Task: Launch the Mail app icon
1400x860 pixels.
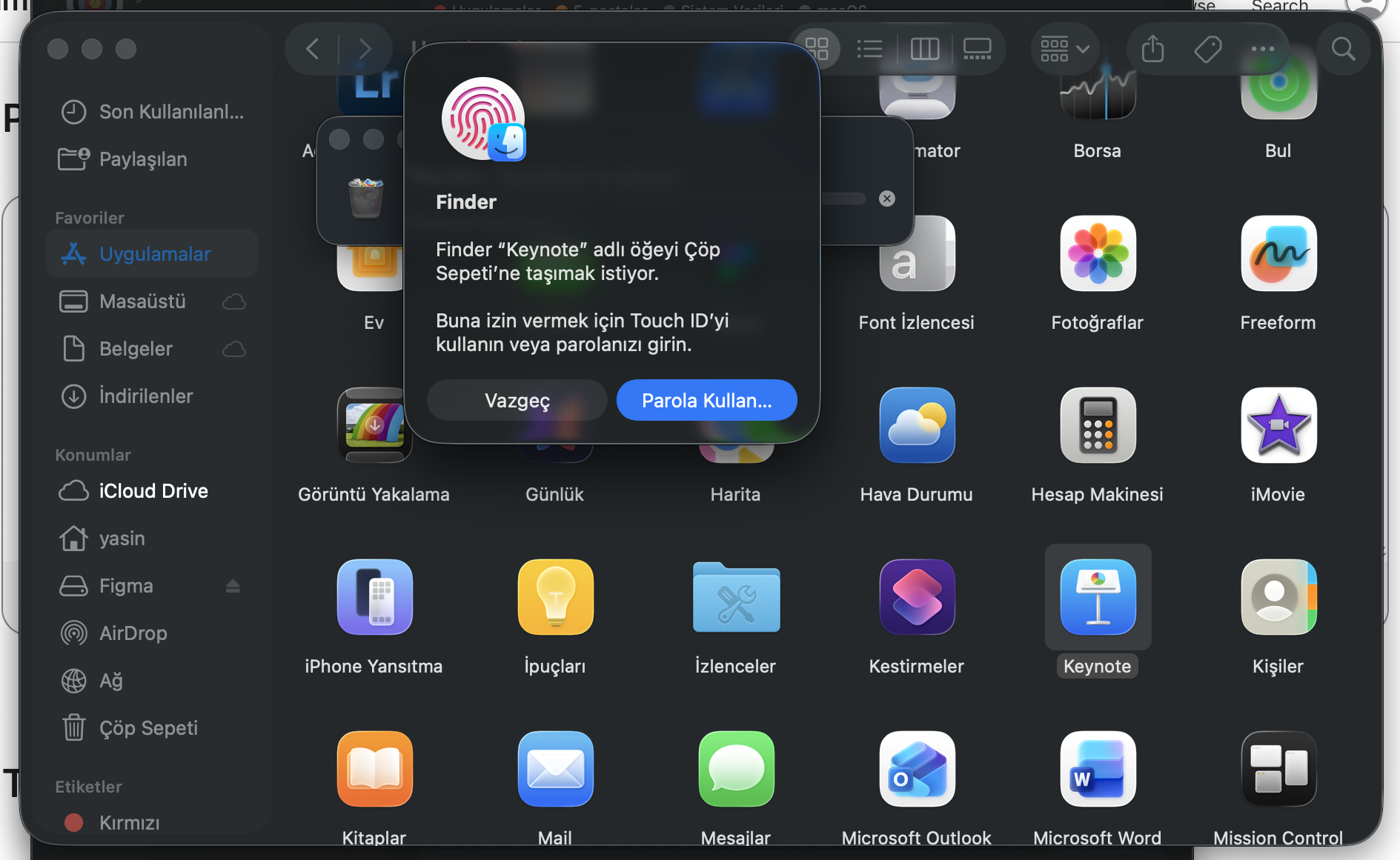Action: tap(555, 769)
